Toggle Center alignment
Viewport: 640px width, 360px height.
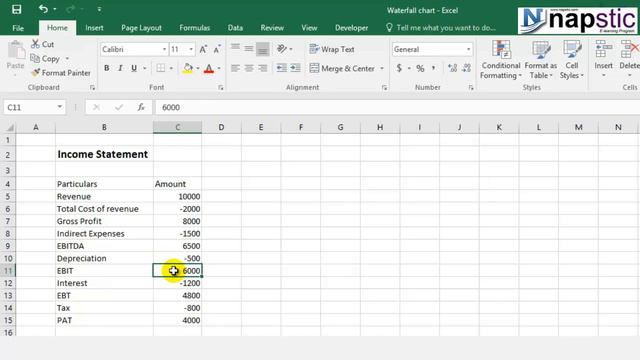249,68
